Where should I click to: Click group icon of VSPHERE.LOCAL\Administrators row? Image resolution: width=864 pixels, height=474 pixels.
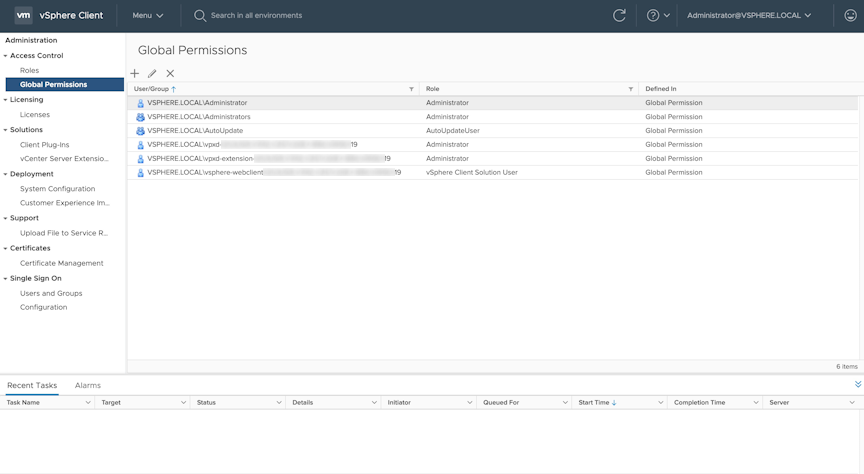click(141, 117)
